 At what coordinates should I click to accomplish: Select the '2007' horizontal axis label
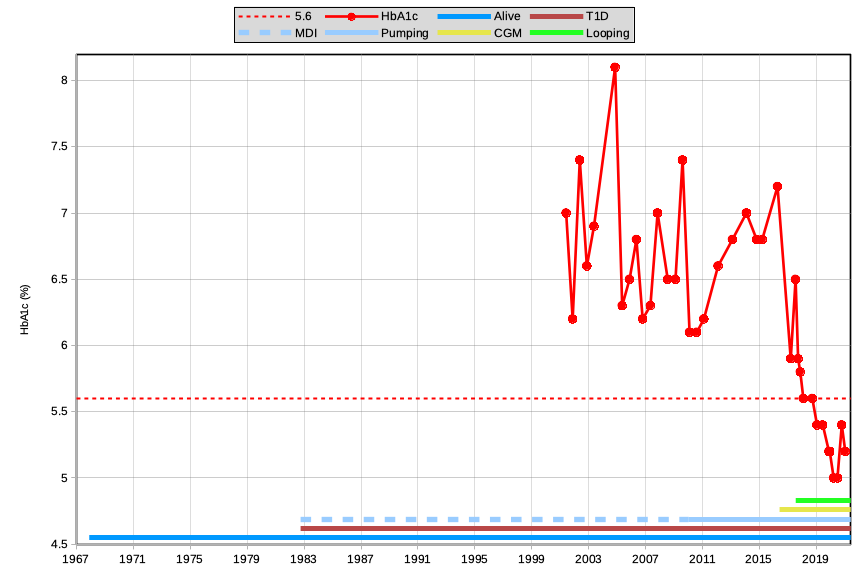pyautogui.click(x=645, y=559)
